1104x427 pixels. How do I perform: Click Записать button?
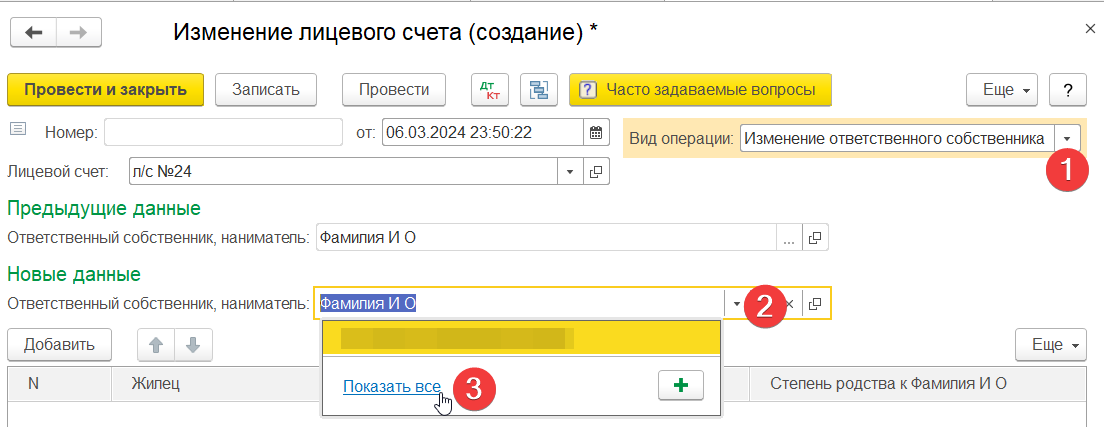[265, 89]
